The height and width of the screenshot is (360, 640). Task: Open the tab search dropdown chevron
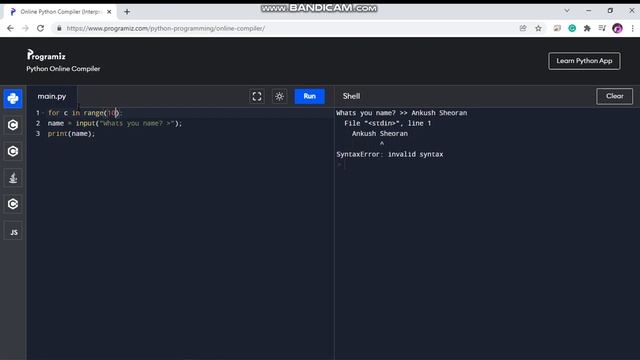tap(567, 11)
